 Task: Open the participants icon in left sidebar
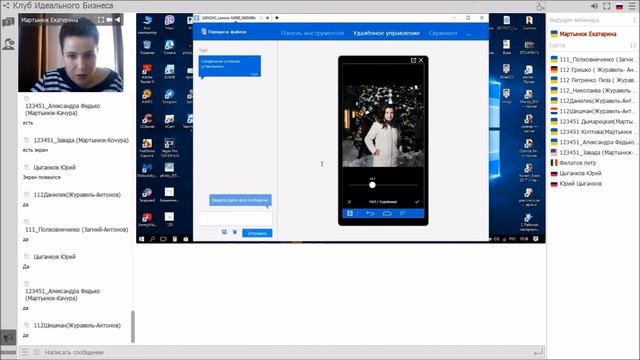pyautogui.click(x=8, y=44)
